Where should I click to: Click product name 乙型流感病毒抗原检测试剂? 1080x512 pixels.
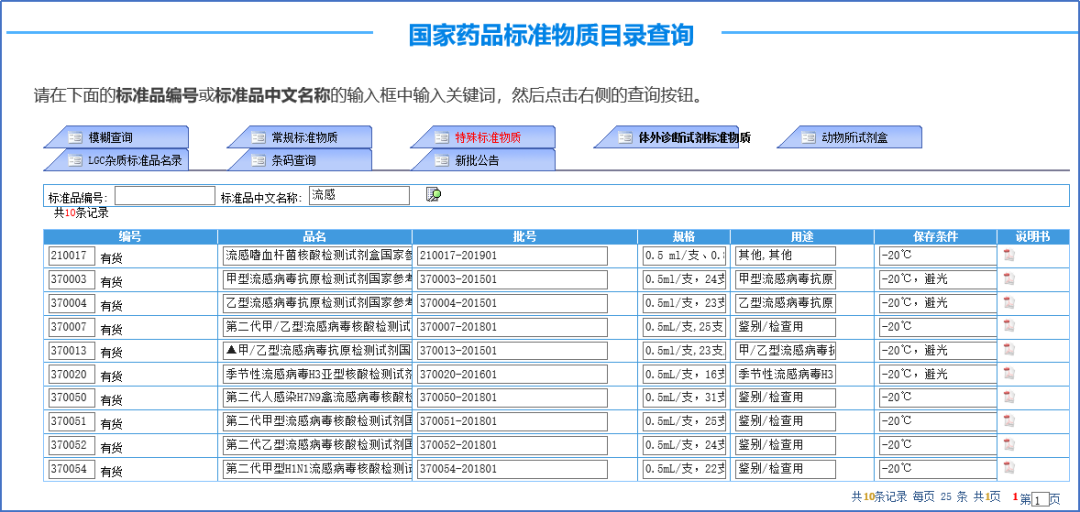click(x=318, y=303)
